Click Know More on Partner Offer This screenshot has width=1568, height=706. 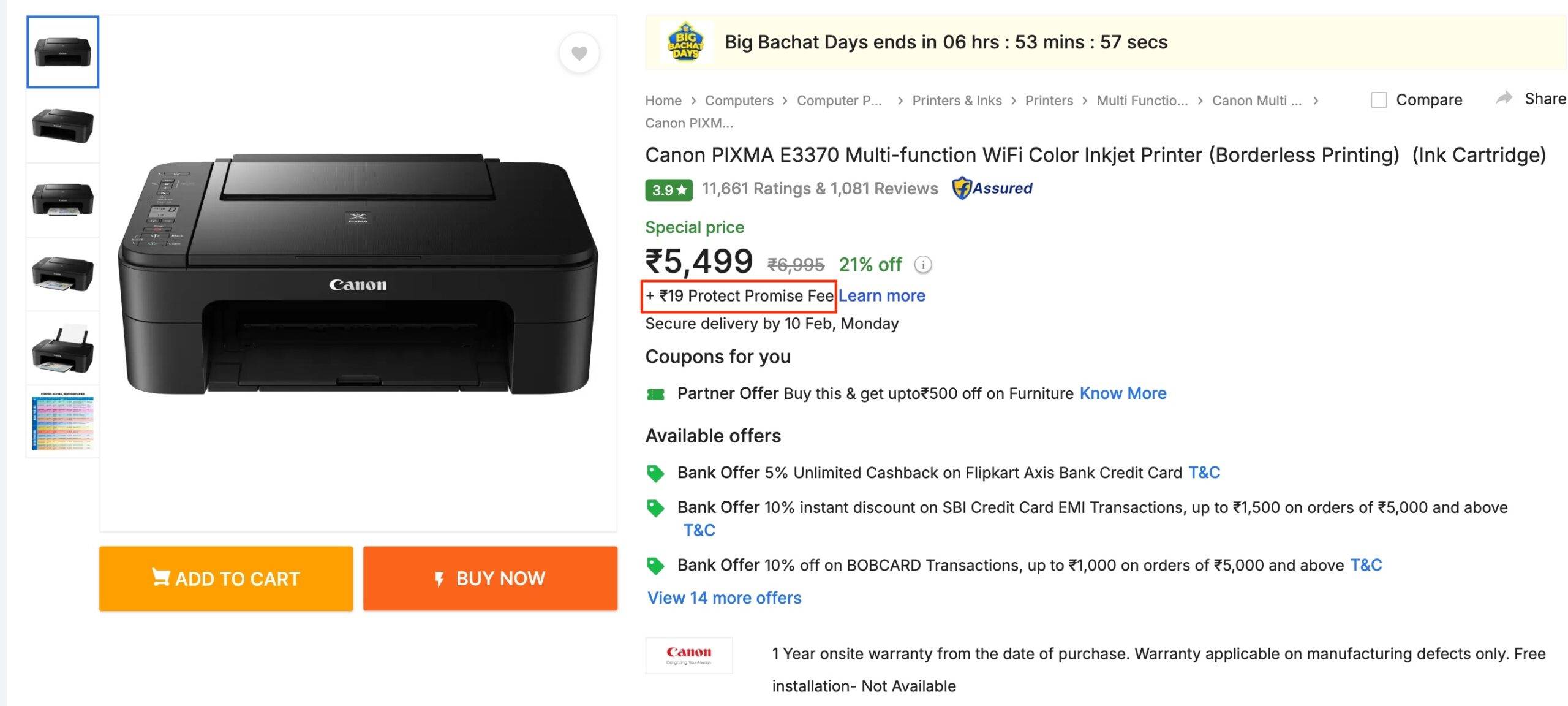coord(1122,393)
